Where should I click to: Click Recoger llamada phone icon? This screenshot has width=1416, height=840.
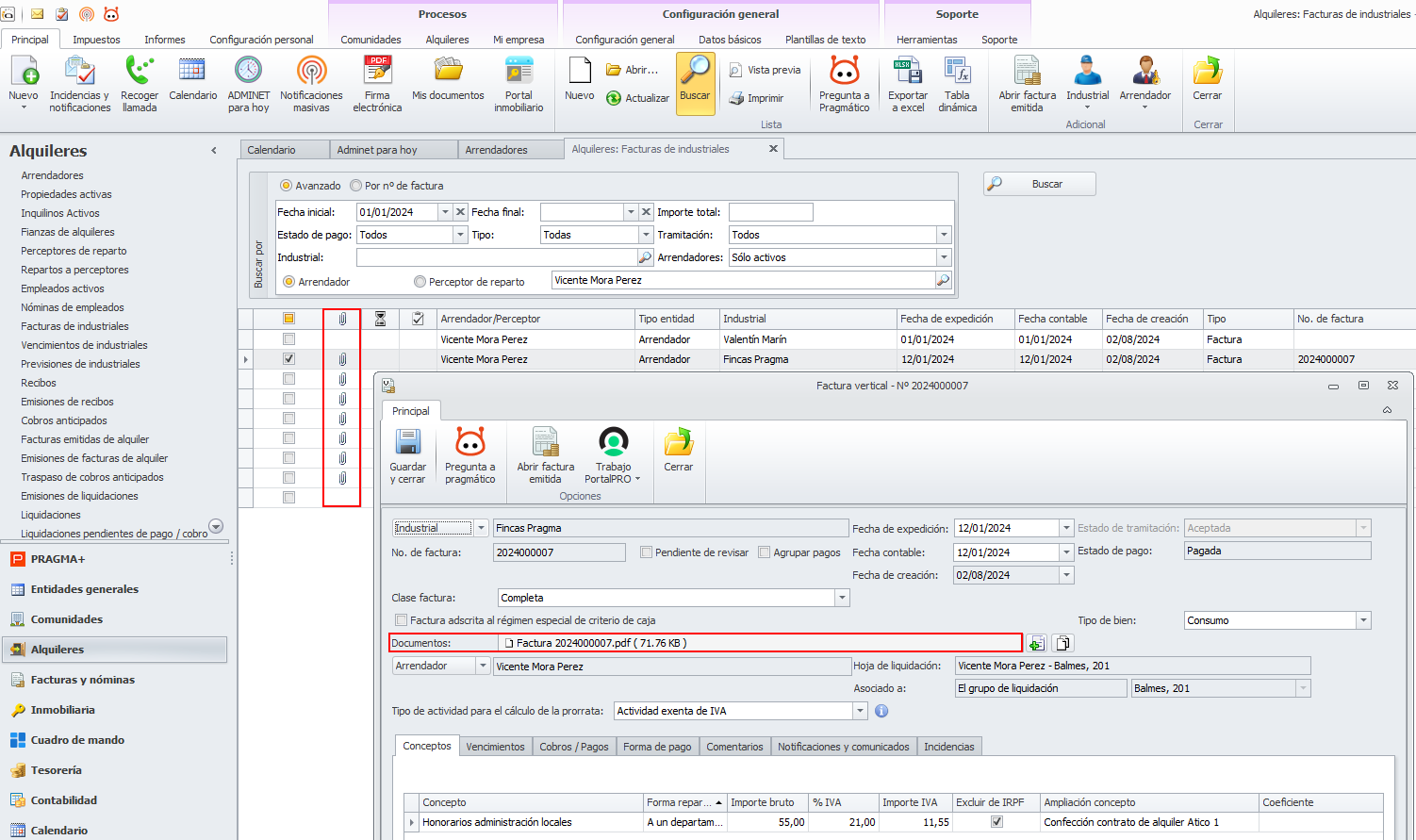click(x=140, y=72)
